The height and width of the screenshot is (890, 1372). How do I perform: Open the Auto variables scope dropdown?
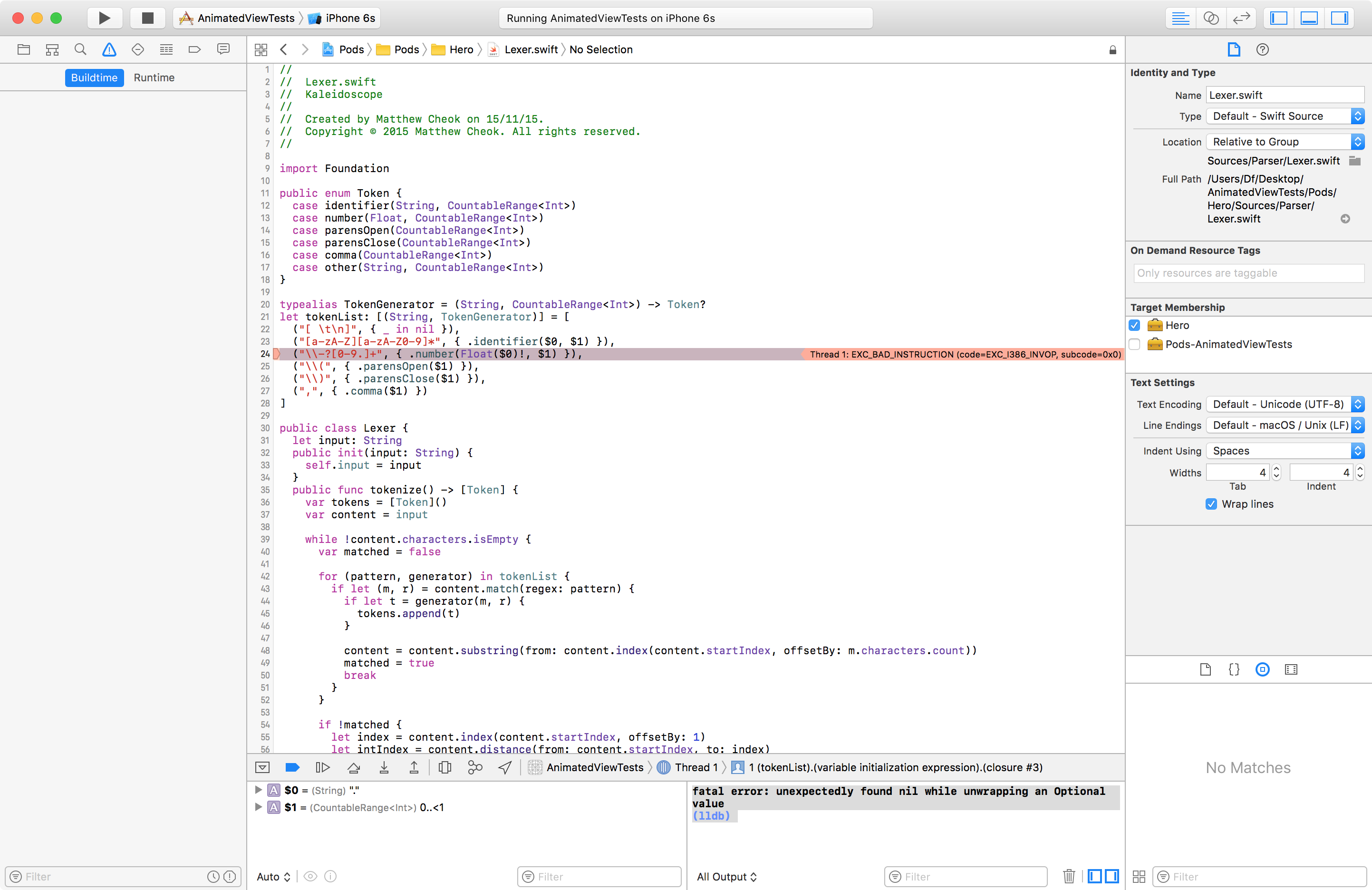(273, 876)
